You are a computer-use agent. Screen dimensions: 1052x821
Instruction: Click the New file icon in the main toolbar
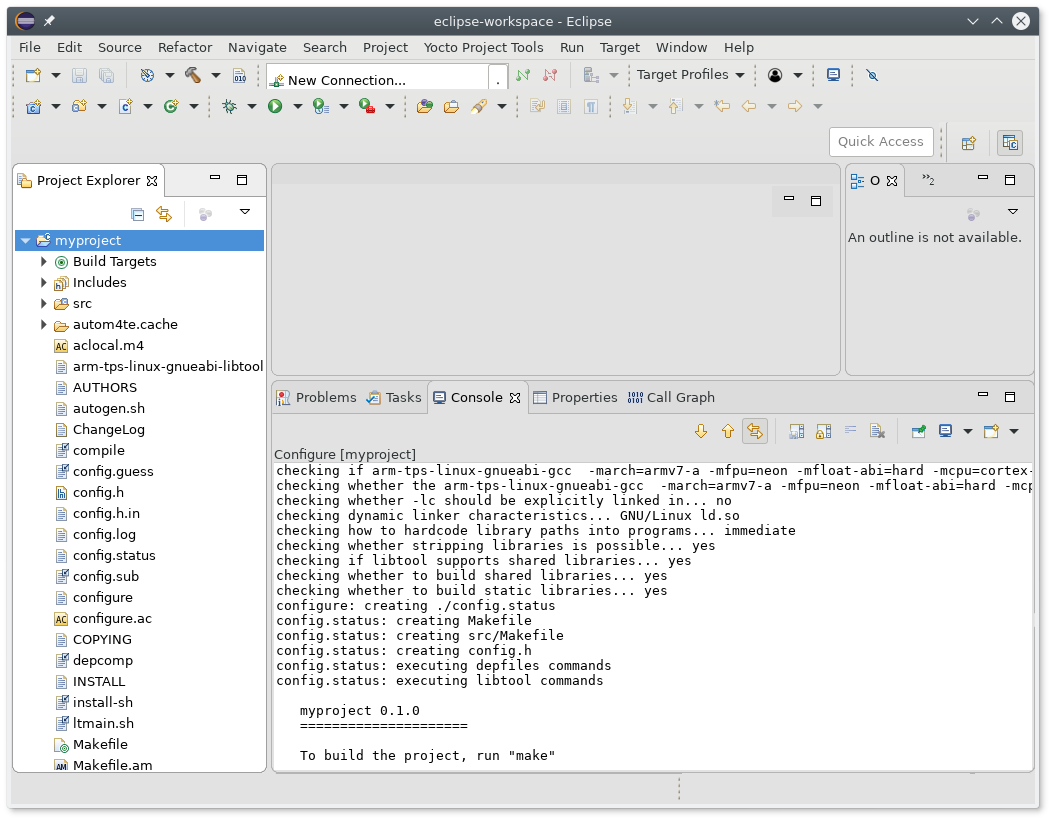click(33, 75)
